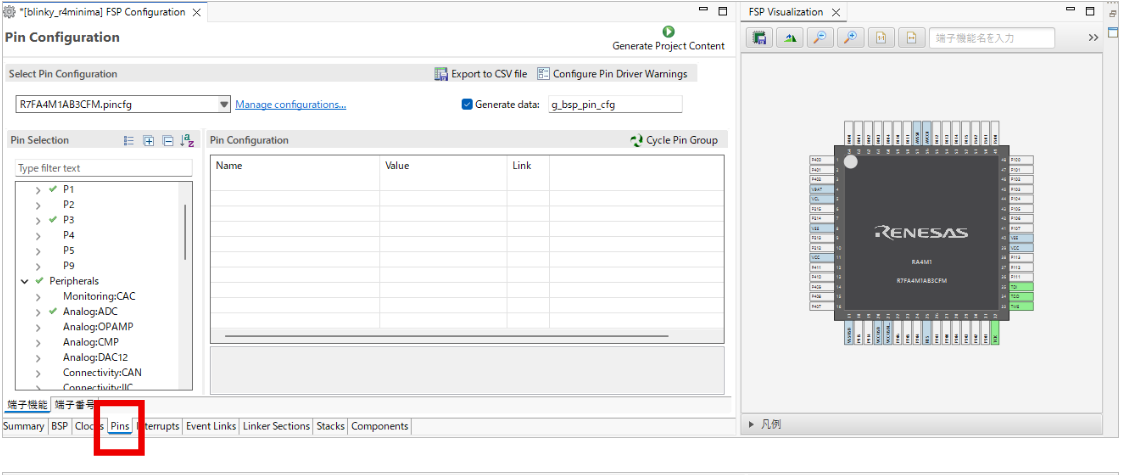Click the collapse all icon in Pin Selection

(x=168, y=140)
